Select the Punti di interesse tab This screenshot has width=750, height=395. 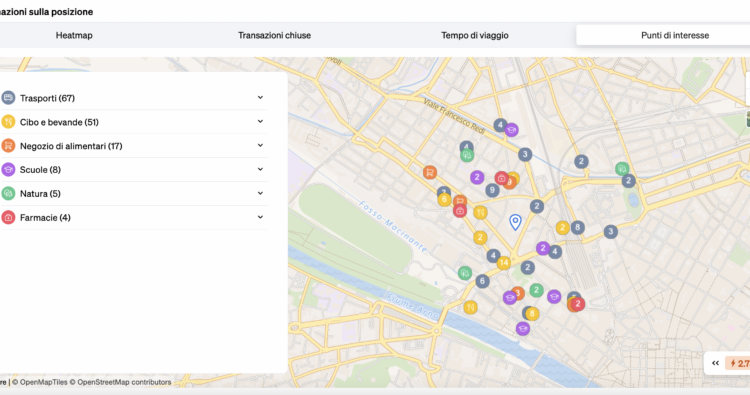(675, 35)
